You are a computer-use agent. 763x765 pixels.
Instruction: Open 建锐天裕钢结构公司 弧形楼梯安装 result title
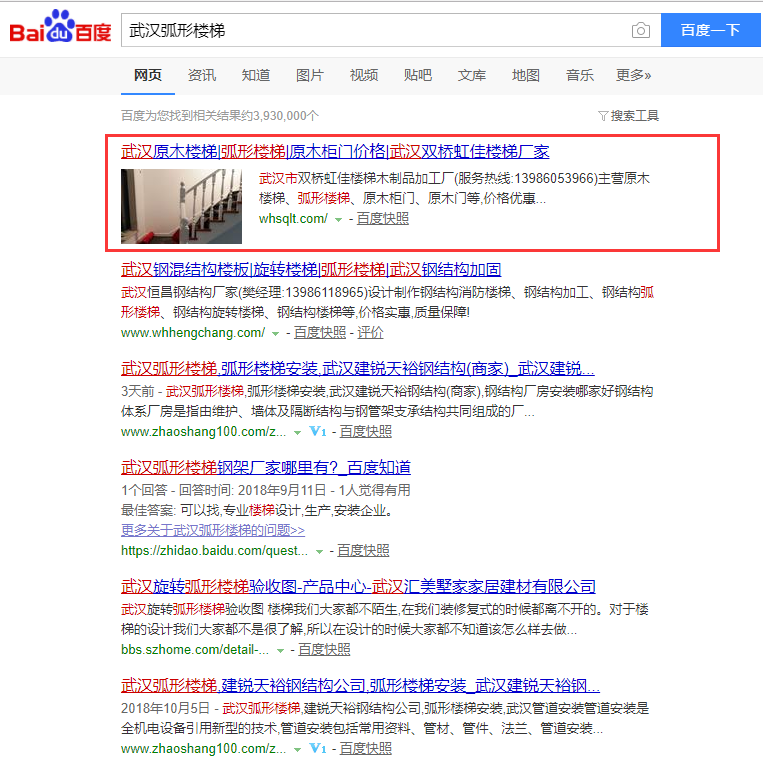click(x=361, y=685)
